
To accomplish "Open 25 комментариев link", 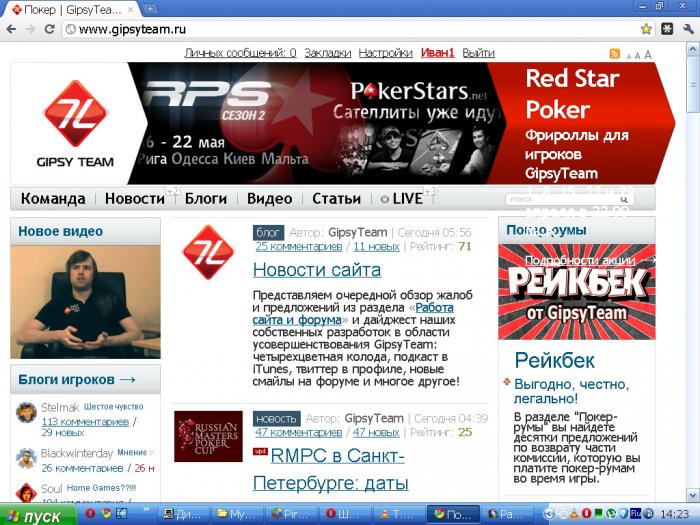I will coord(299,246).
